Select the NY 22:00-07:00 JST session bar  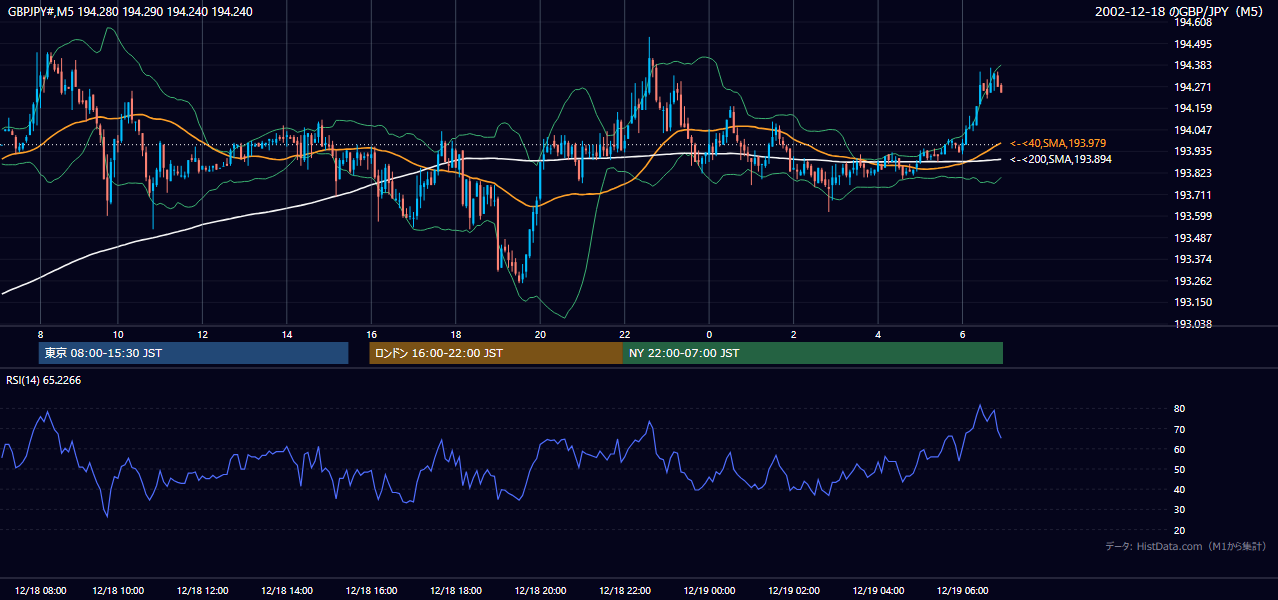pyautogui.click(x=813, y=353)
